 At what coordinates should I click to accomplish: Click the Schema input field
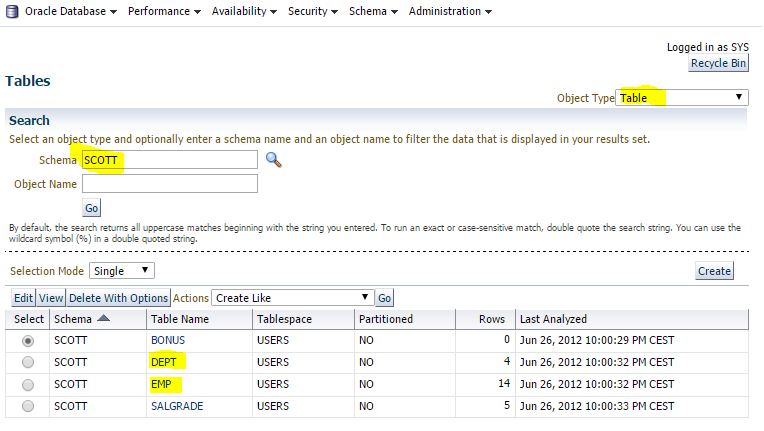(170, 160)
